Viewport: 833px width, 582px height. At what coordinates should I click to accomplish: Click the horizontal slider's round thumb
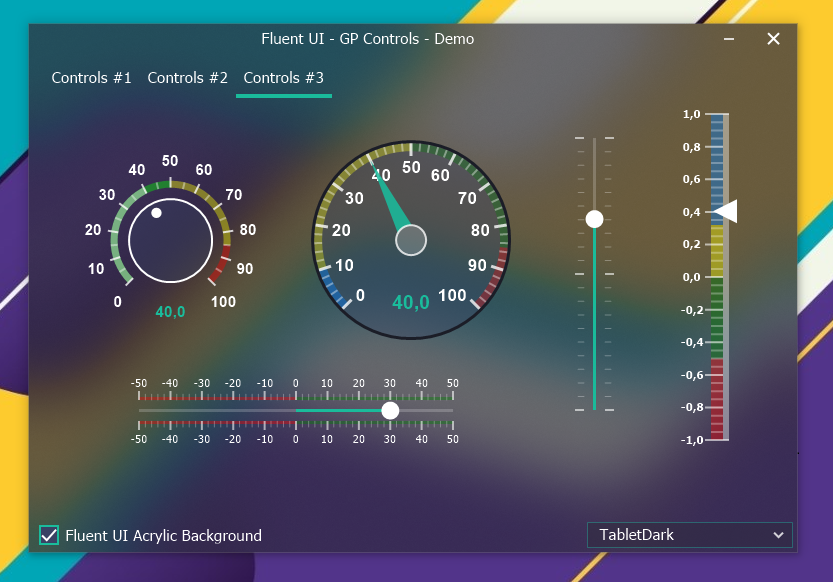tap(390, 410)
